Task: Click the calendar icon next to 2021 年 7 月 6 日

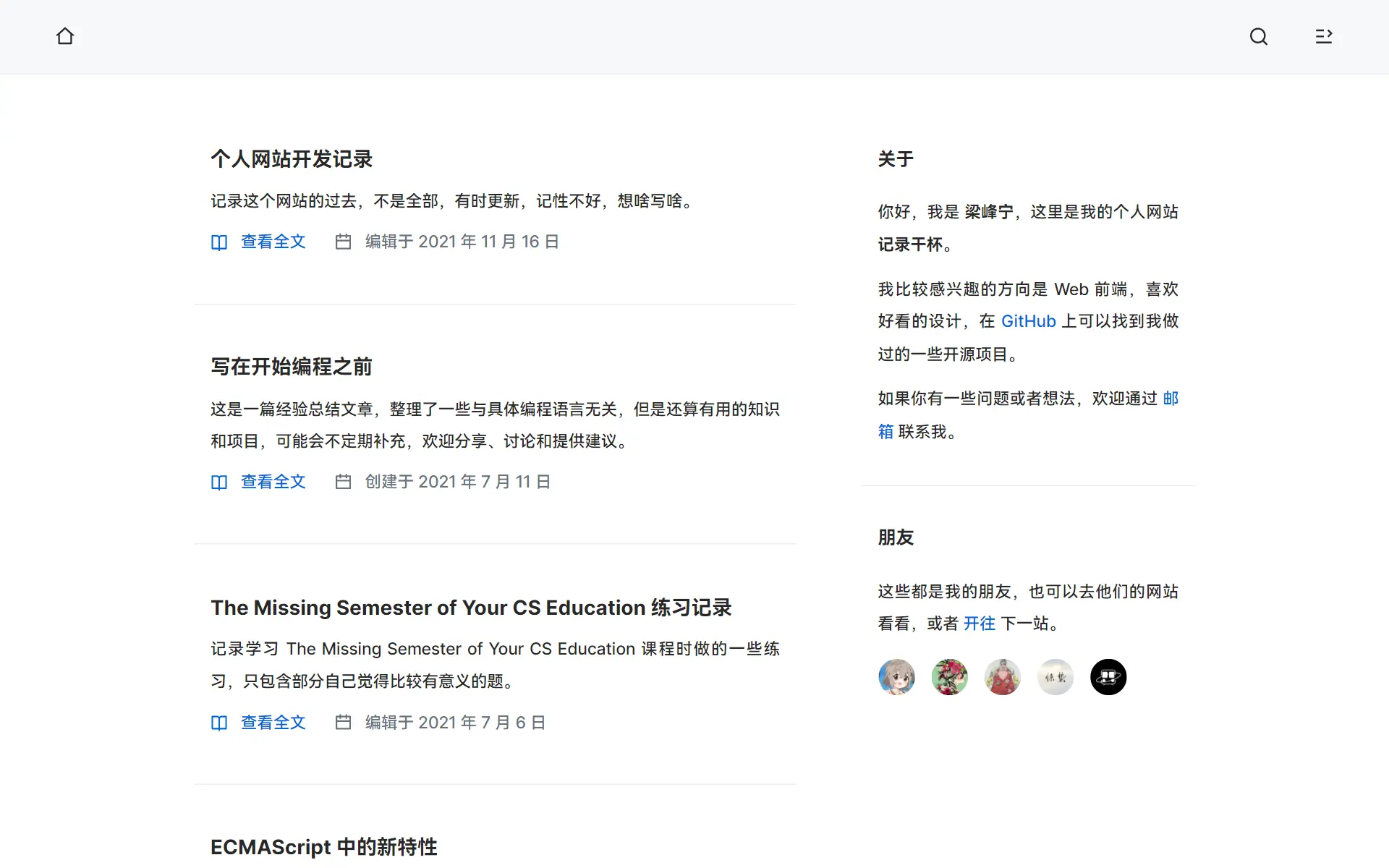Action: tap(344, 723)
